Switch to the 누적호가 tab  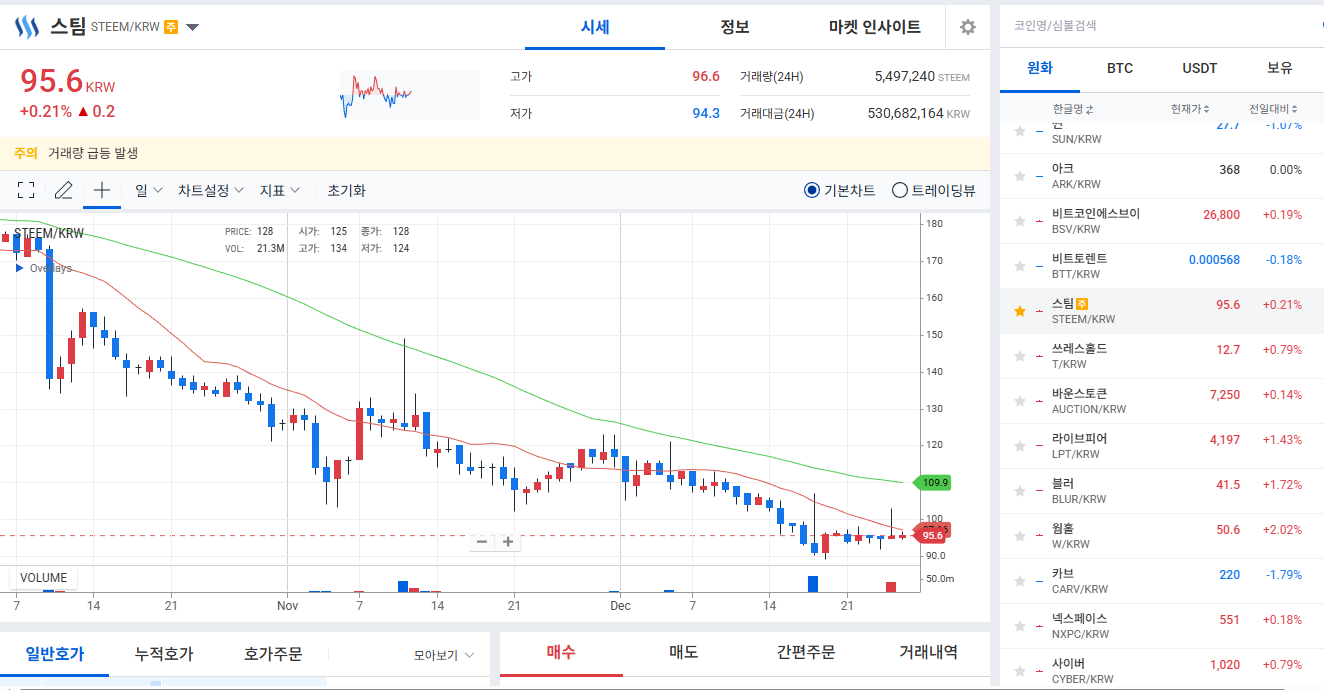click(164, 654)
